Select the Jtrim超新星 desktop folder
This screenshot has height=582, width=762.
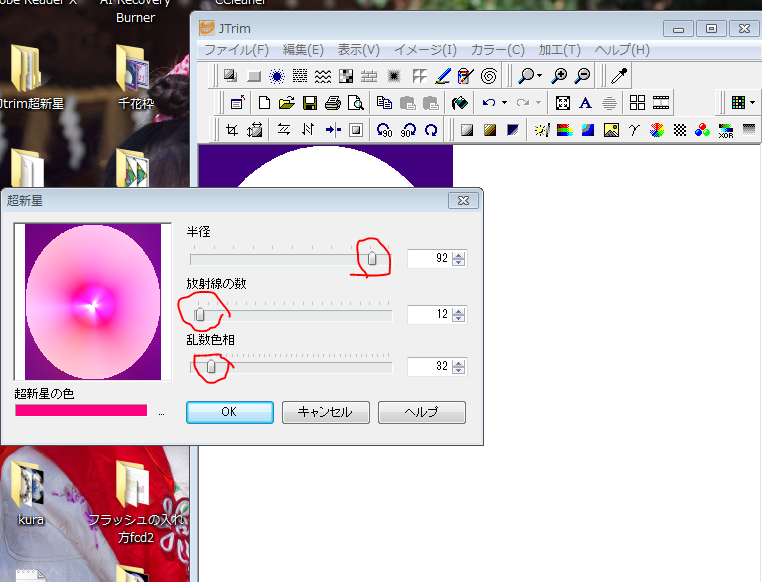(x=30, y=77)
